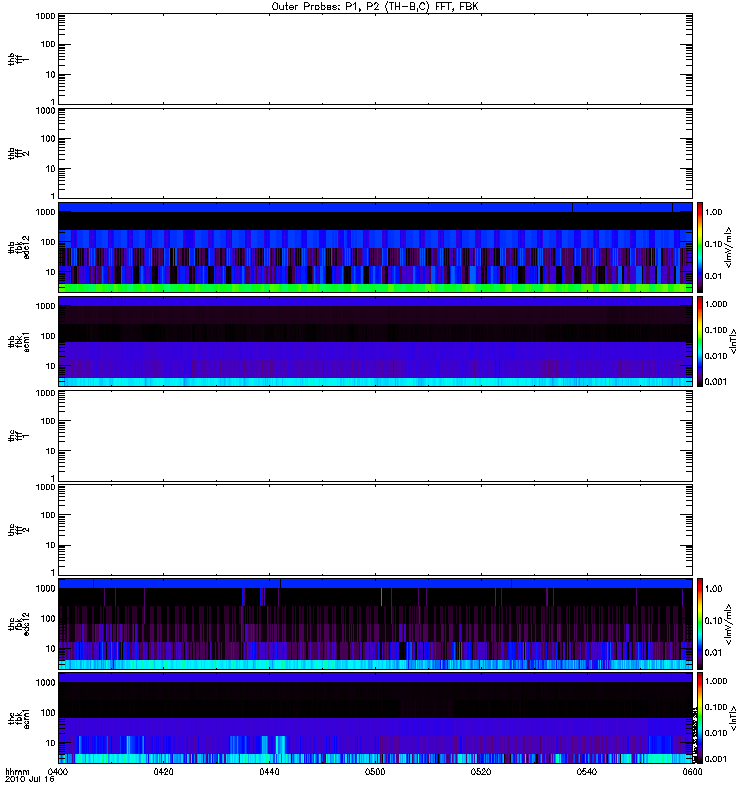This screenshot has width=750, height=800.
Task: Click the '0400' time axis label
Action: point(58,771)
